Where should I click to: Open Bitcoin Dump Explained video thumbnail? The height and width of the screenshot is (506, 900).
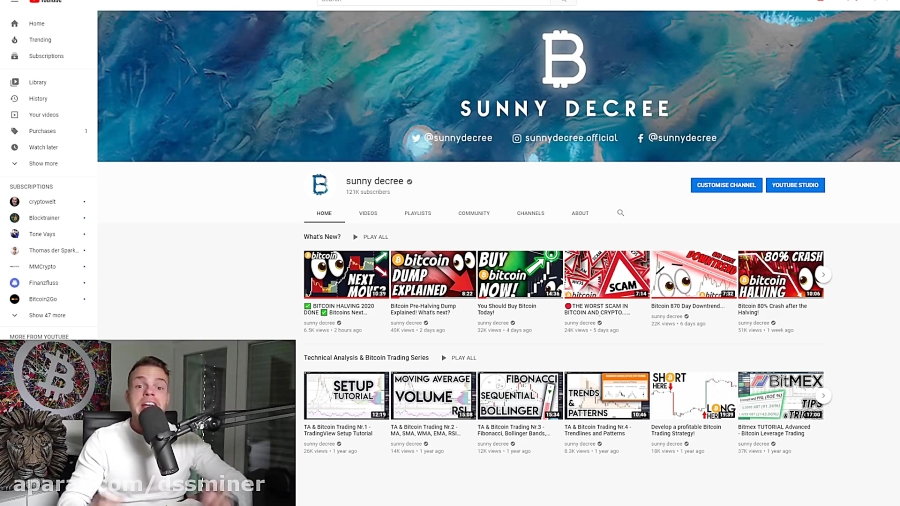point(433,274)
